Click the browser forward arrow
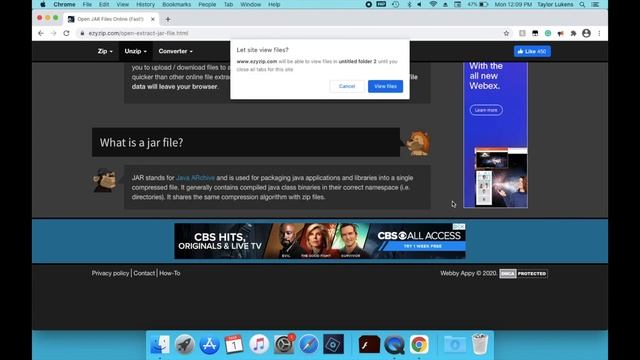 pos(53,33)
